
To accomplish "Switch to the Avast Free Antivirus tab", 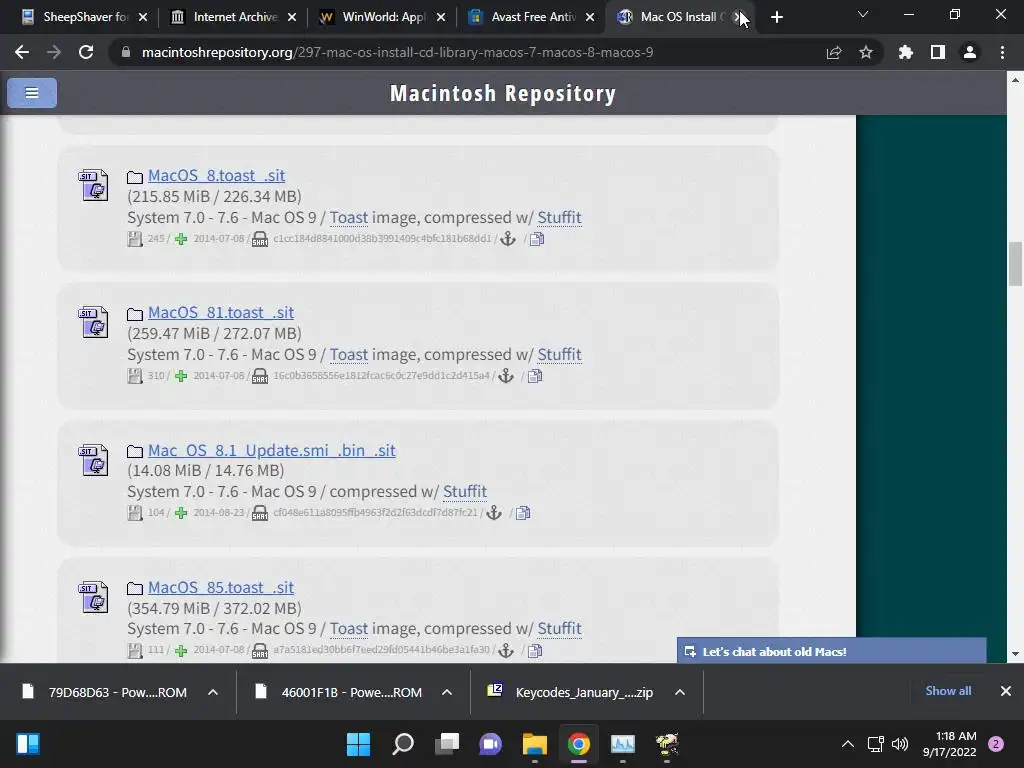I will 531,17.
